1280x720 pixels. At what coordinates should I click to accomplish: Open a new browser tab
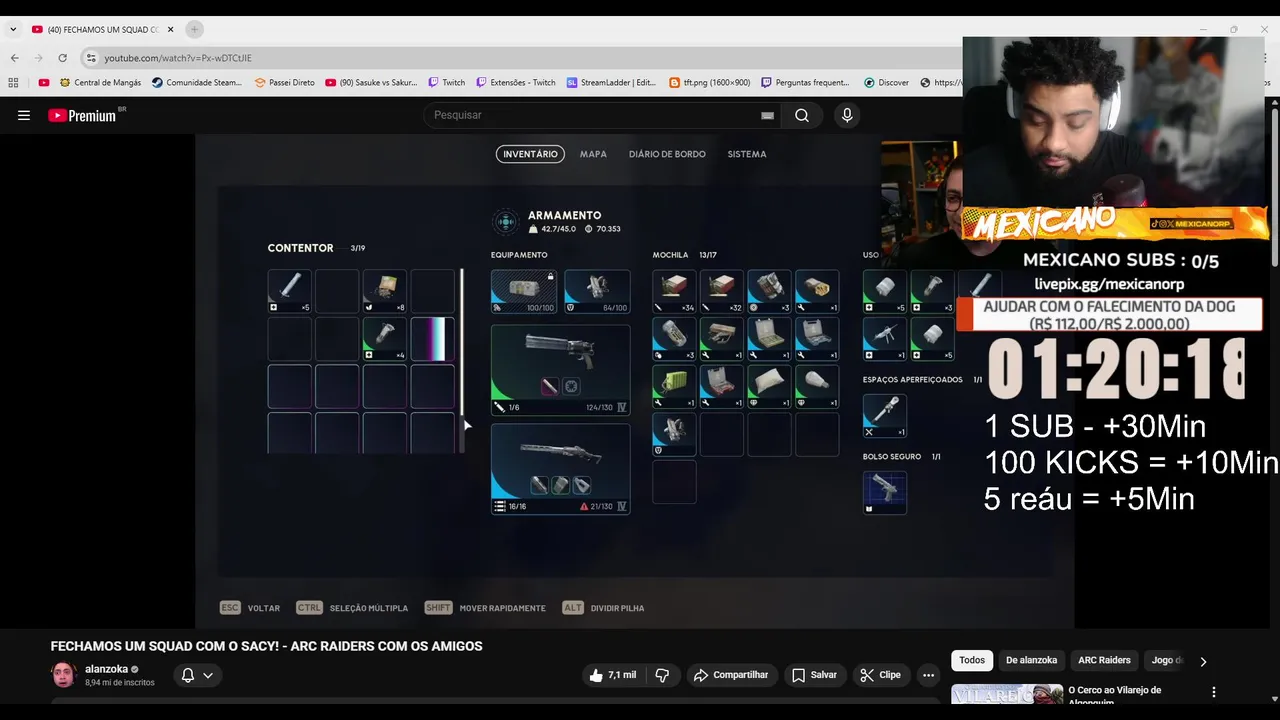point(194,29)
